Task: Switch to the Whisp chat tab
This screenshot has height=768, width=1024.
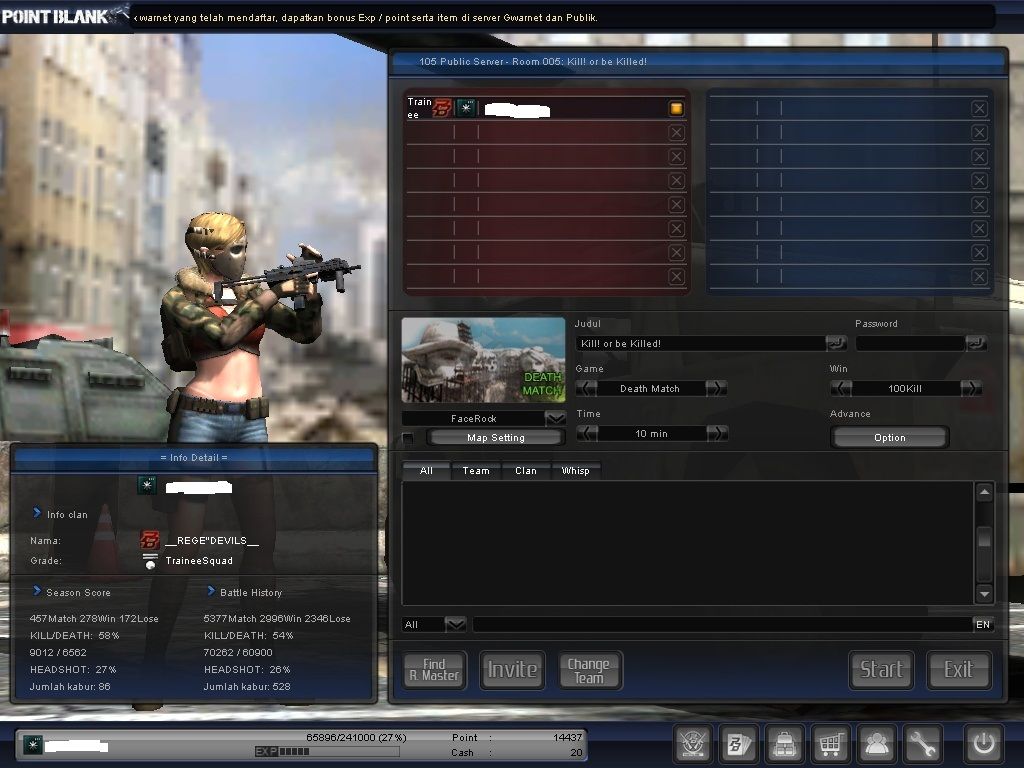Action: [x=575, y=471]
